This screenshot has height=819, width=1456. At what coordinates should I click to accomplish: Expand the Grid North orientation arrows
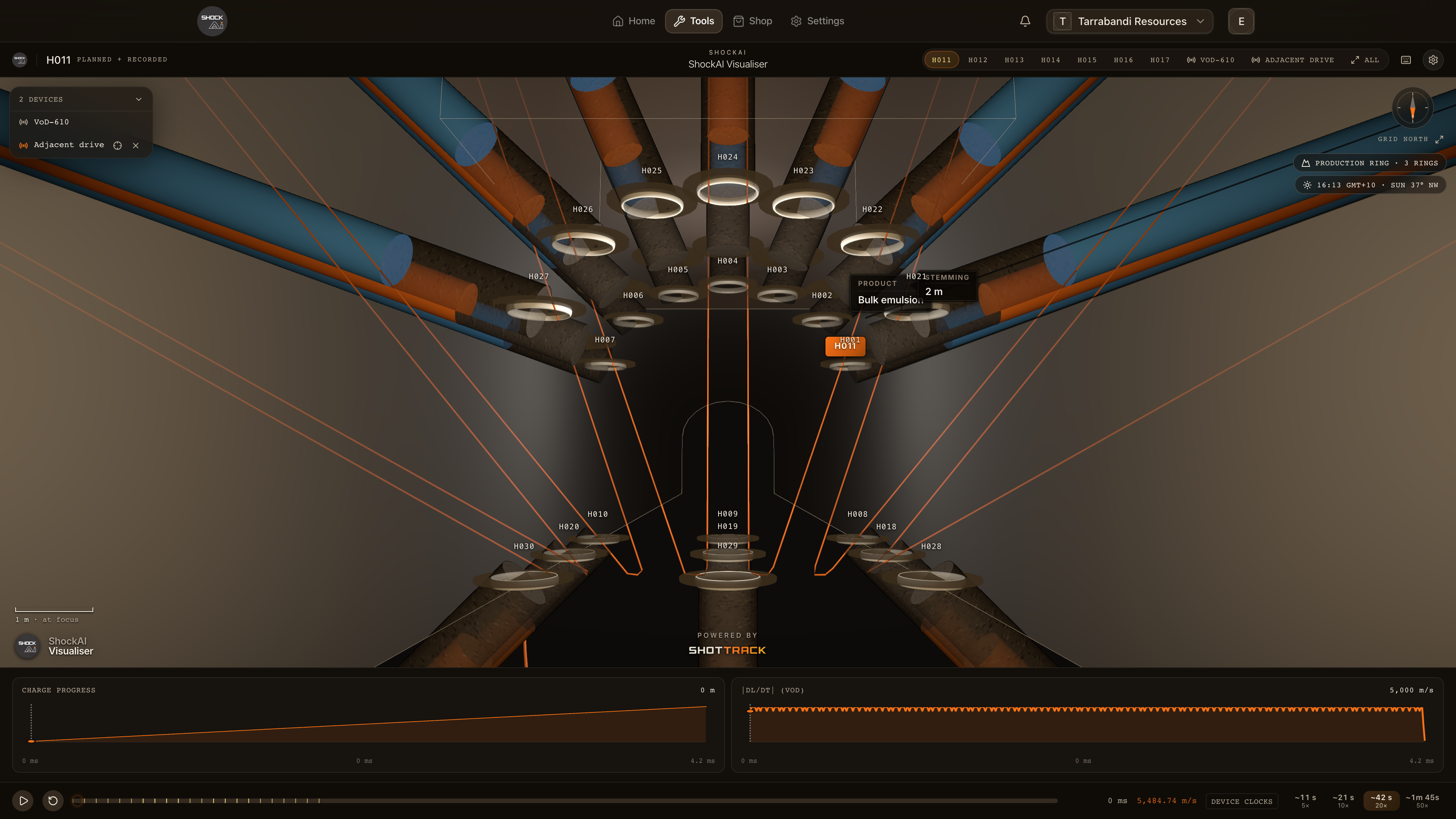coord(1439,139)
